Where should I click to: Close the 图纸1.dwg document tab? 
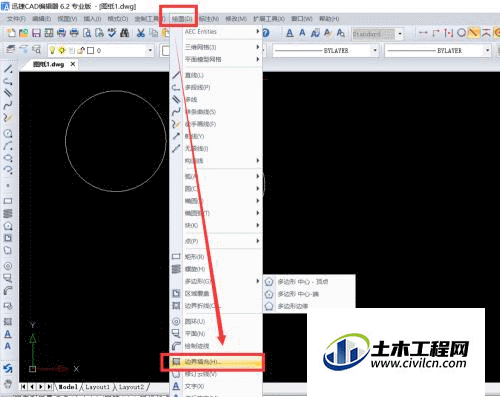tap(73, 64)
